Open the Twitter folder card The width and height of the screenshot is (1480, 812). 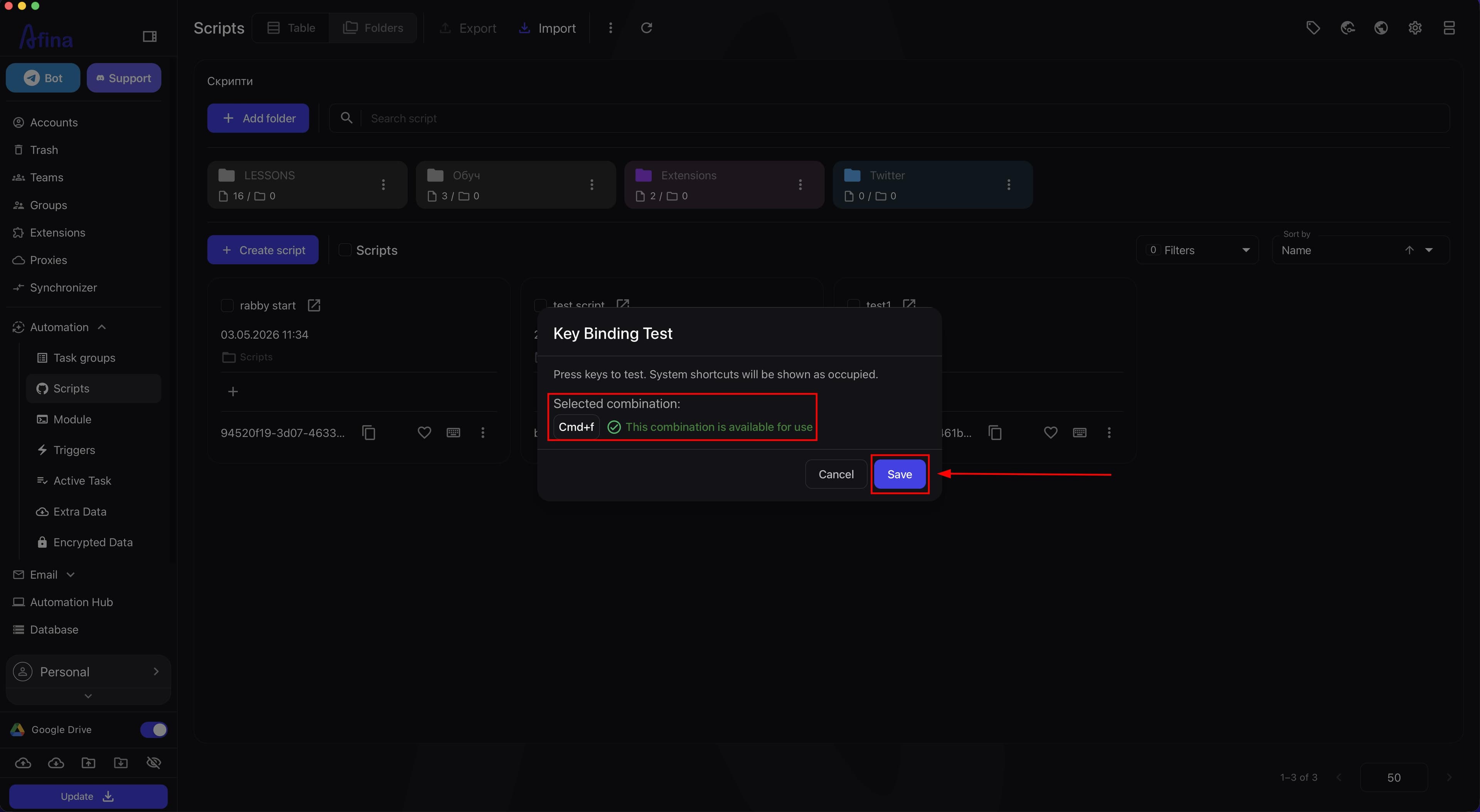[x=932, y=185]
